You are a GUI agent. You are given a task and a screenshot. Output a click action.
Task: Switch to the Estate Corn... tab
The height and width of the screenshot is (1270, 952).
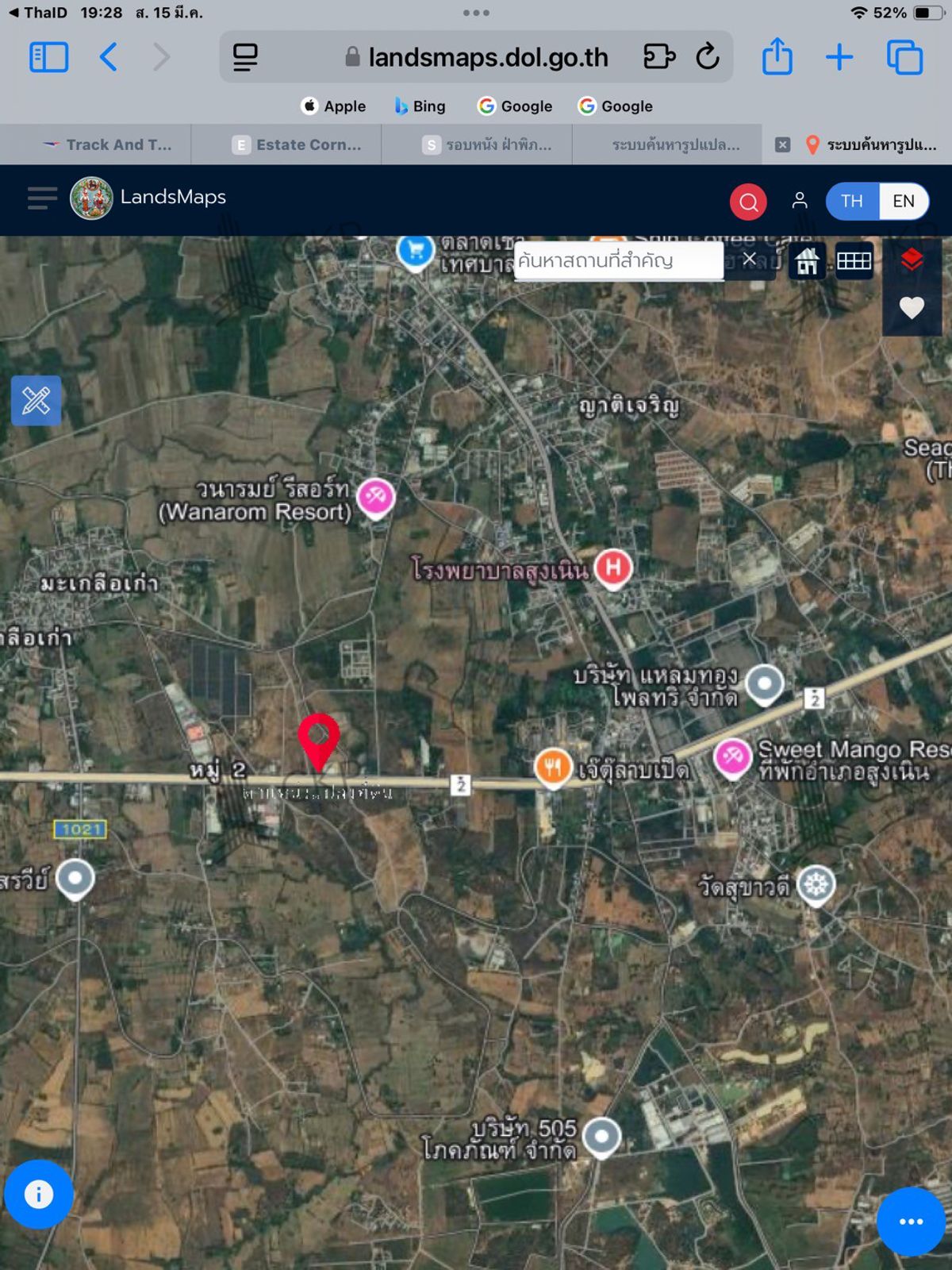(x=286, y=144)
